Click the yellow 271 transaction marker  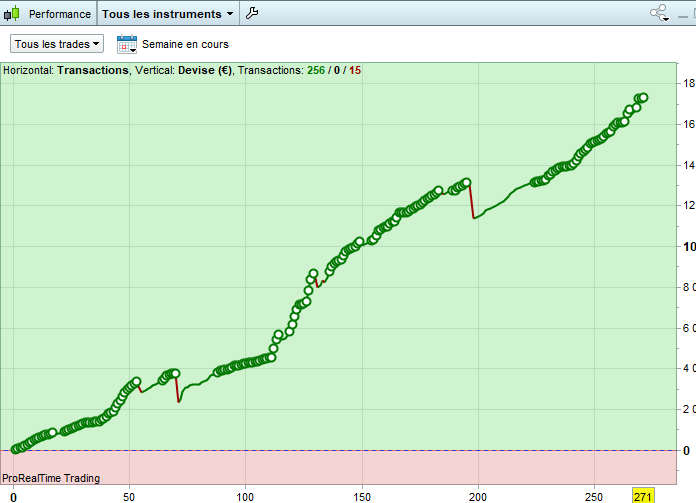click(643, 496)
